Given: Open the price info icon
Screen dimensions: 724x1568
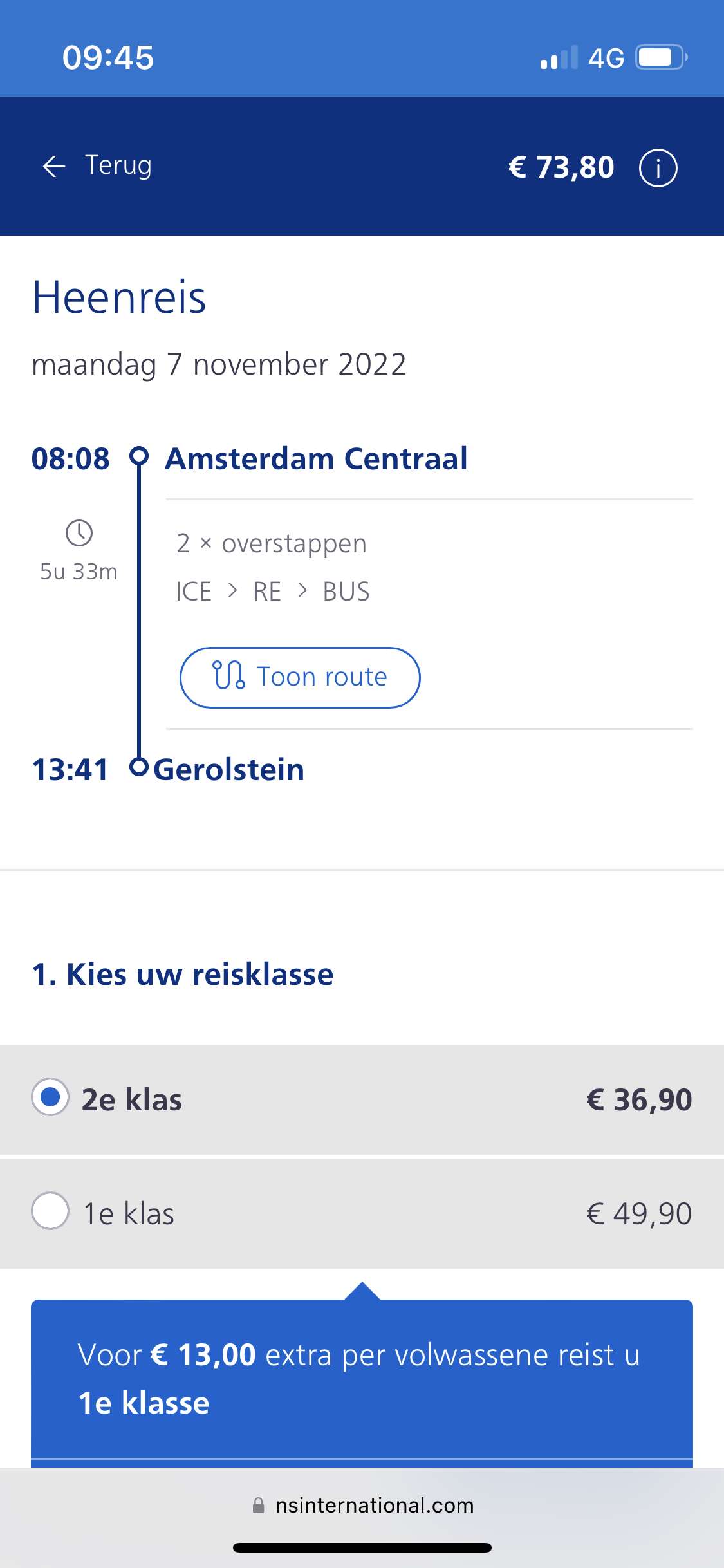Looking at the screenshot, I should point(658,168).
